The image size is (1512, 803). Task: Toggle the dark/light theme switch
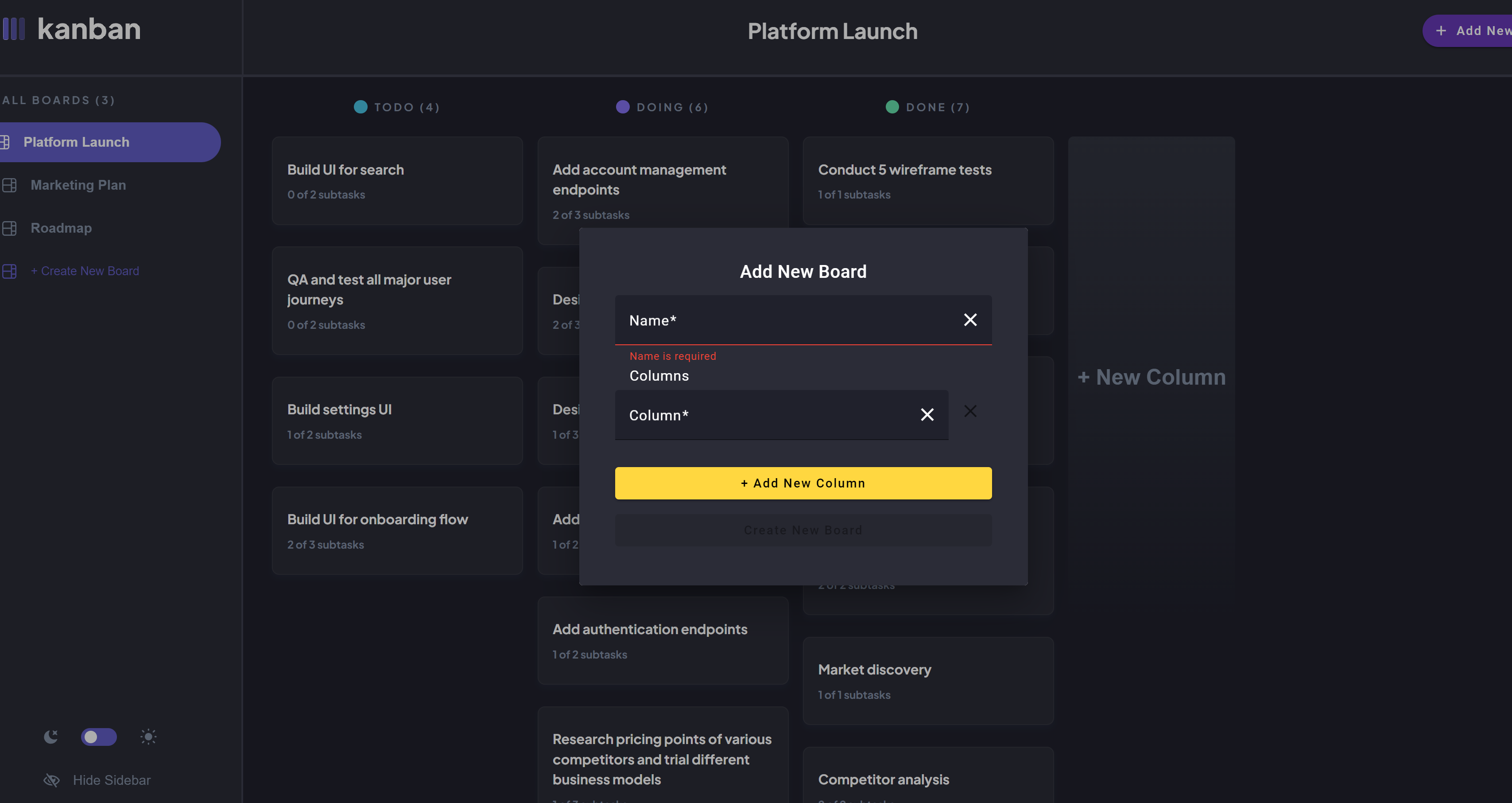99,737
